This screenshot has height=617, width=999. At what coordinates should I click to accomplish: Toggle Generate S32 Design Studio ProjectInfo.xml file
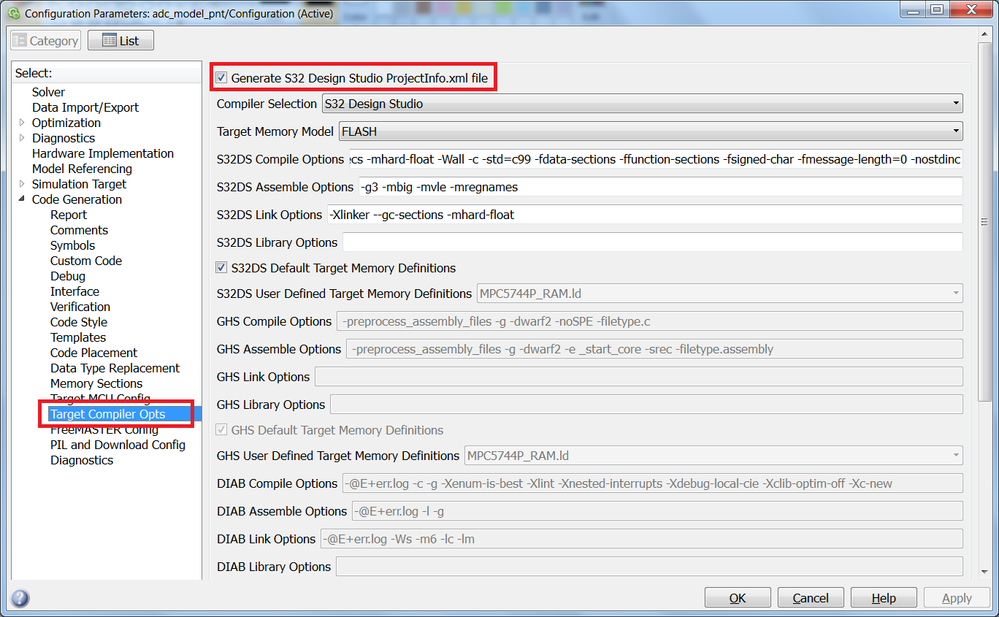[221, 78]
